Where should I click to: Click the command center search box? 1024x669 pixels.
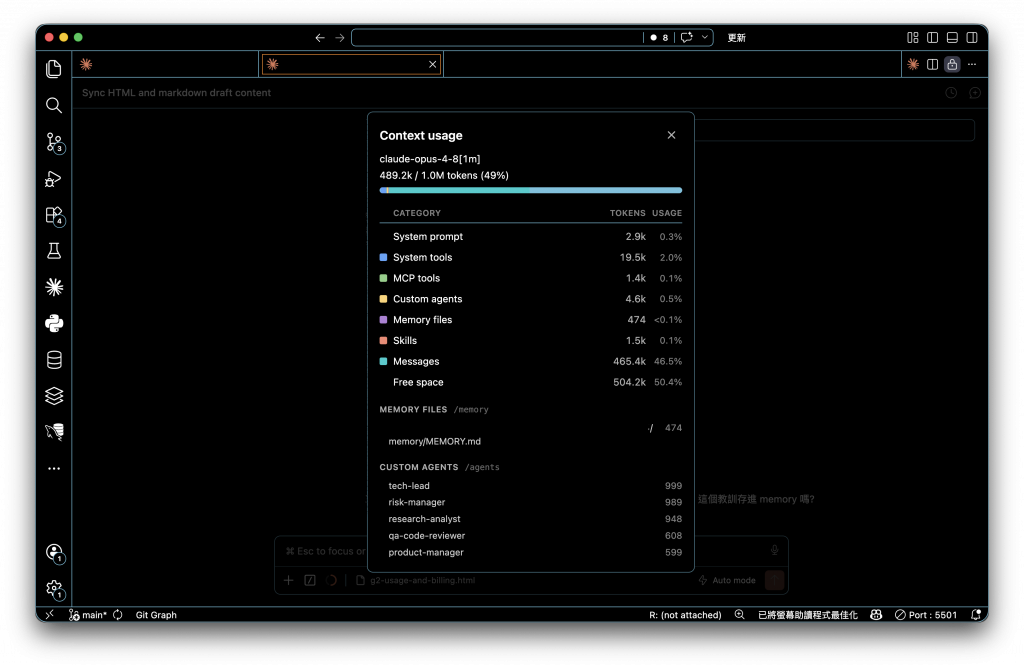coord(496,38)
